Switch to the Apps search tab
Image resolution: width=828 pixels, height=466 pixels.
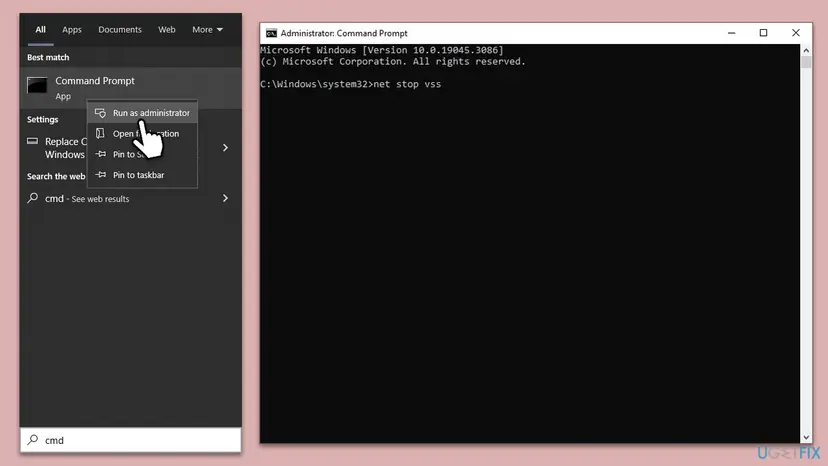(72, 30)
